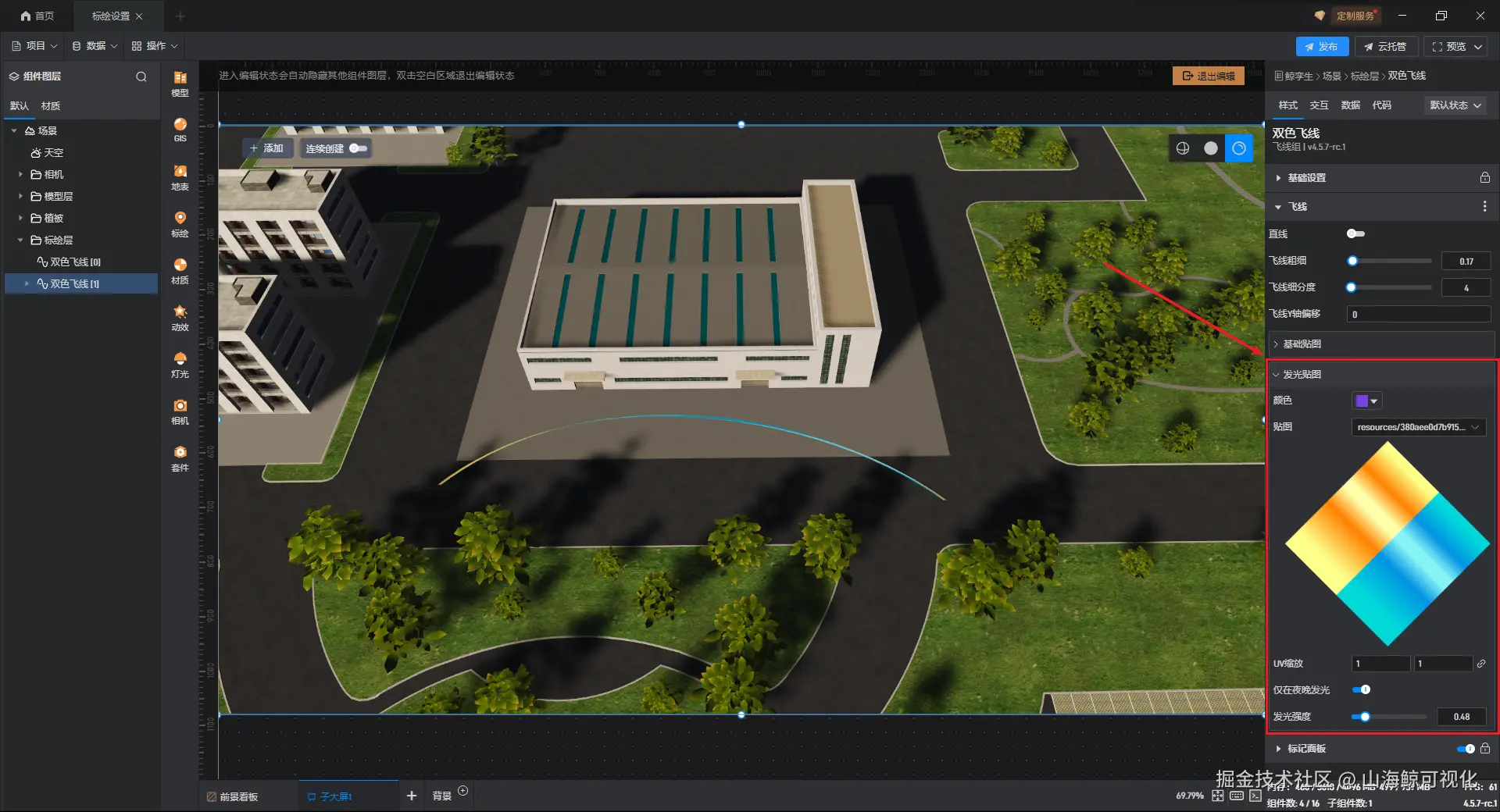The image size is (1500, 812).
Task: Open the 灯光 component category
Action: point(180,365)
